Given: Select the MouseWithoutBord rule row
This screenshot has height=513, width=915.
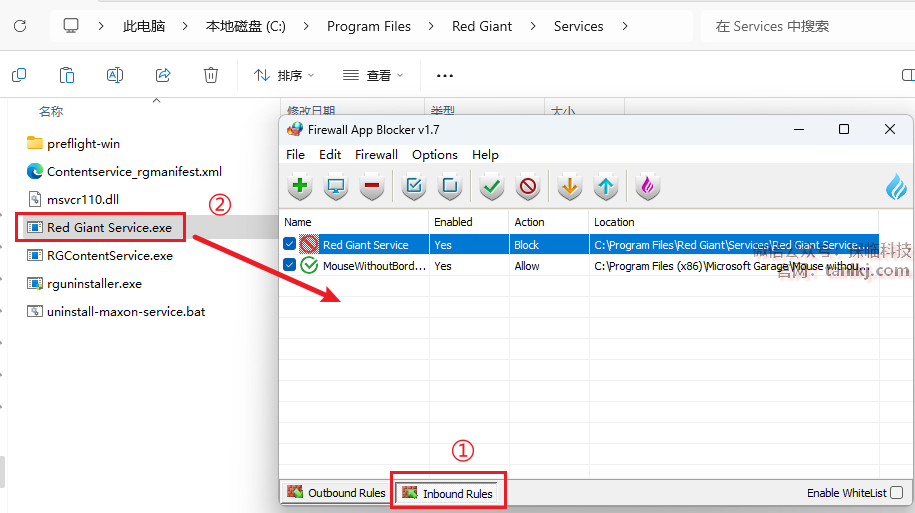Looking at the screenshot, I should coord(579,266).
